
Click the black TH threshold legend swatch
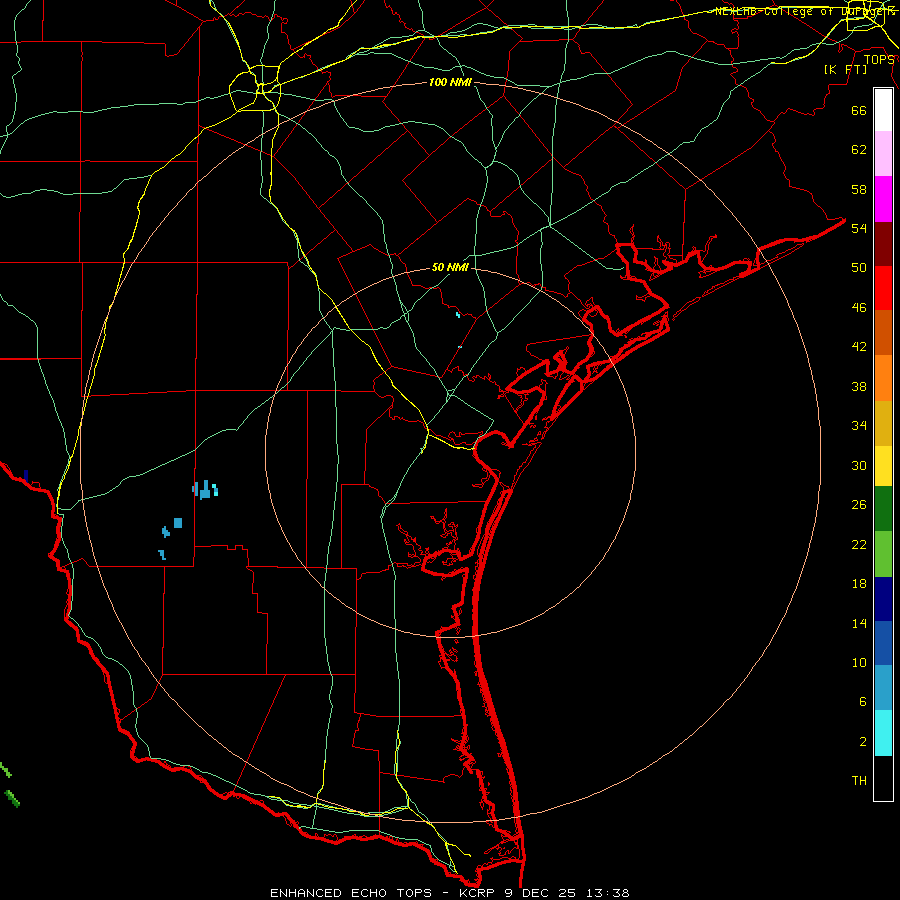click(x=883, y=778)
